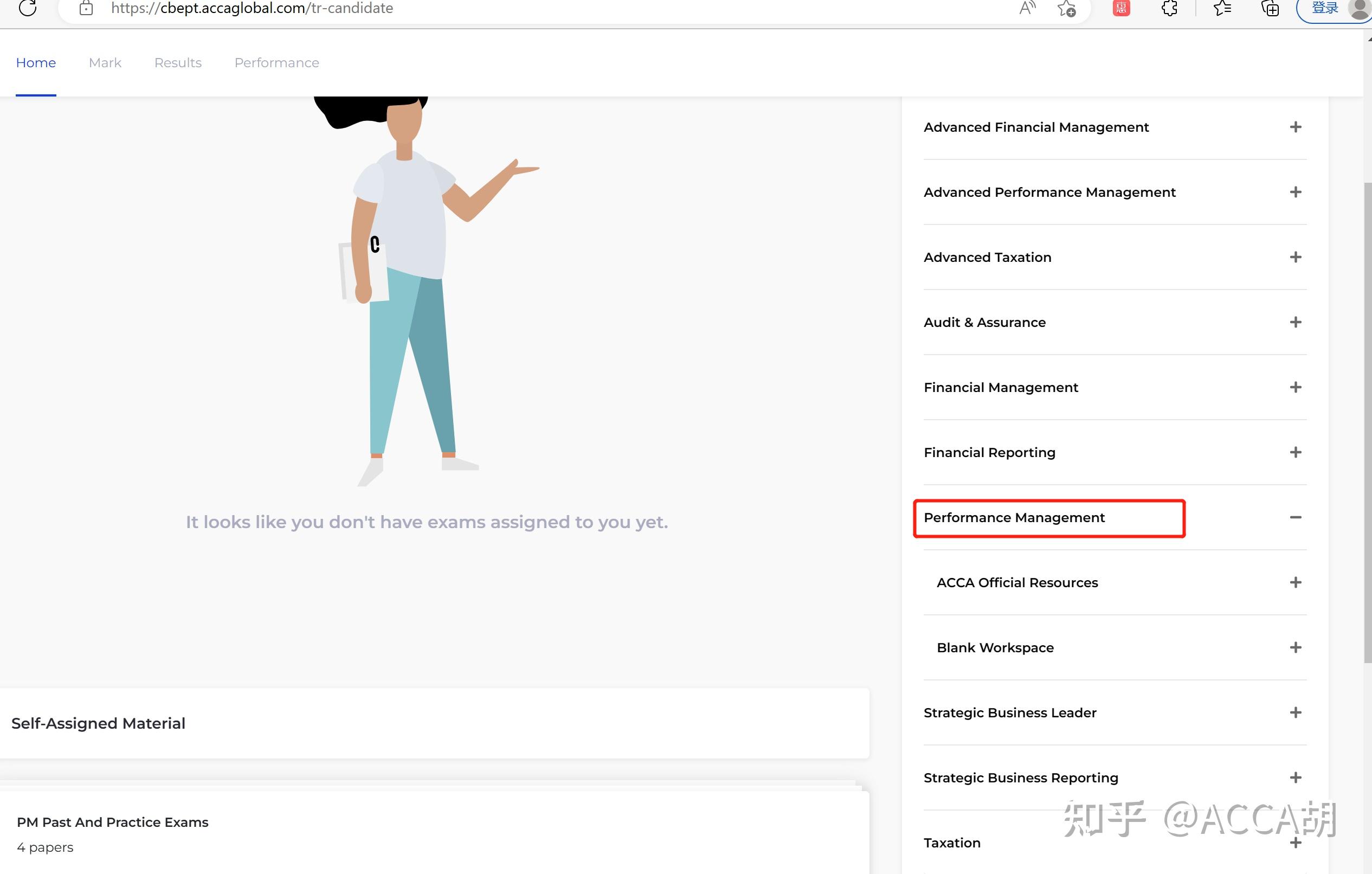Open PM Past And Practice Exams card
The width and height of the screenshot is (1372, 874).
(x=112, y=822)
